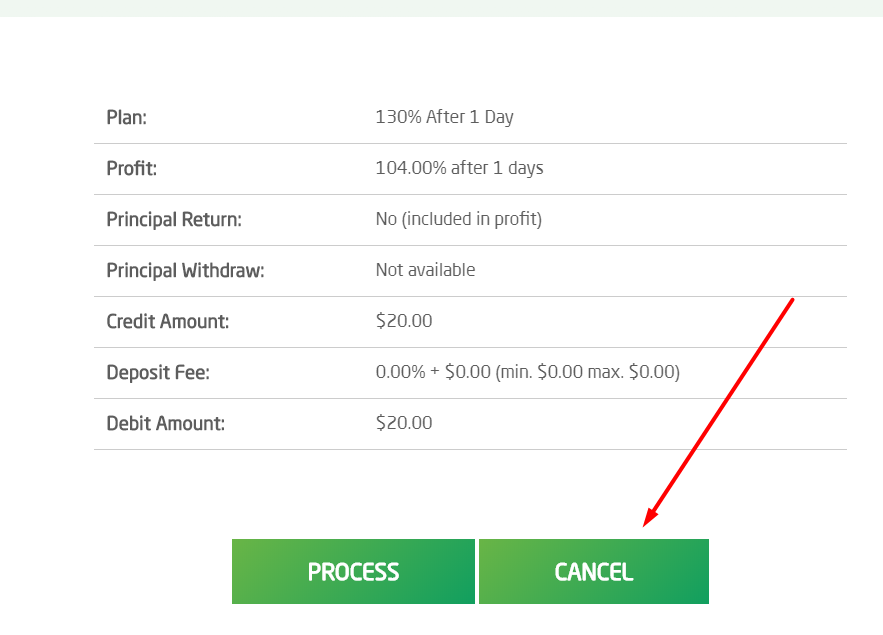Select the Principal Return label
883x635 pixels.
coord(174,220)
